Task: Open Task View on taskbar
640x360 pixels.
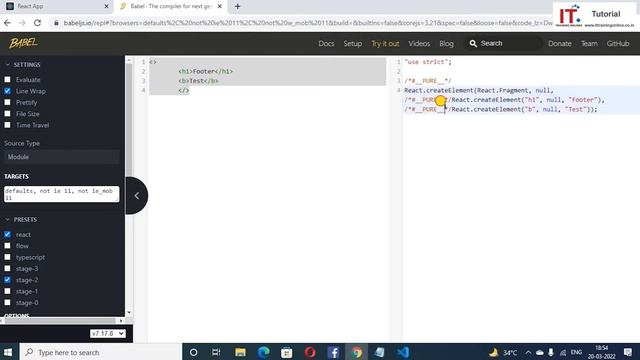Action: (216, 352)
